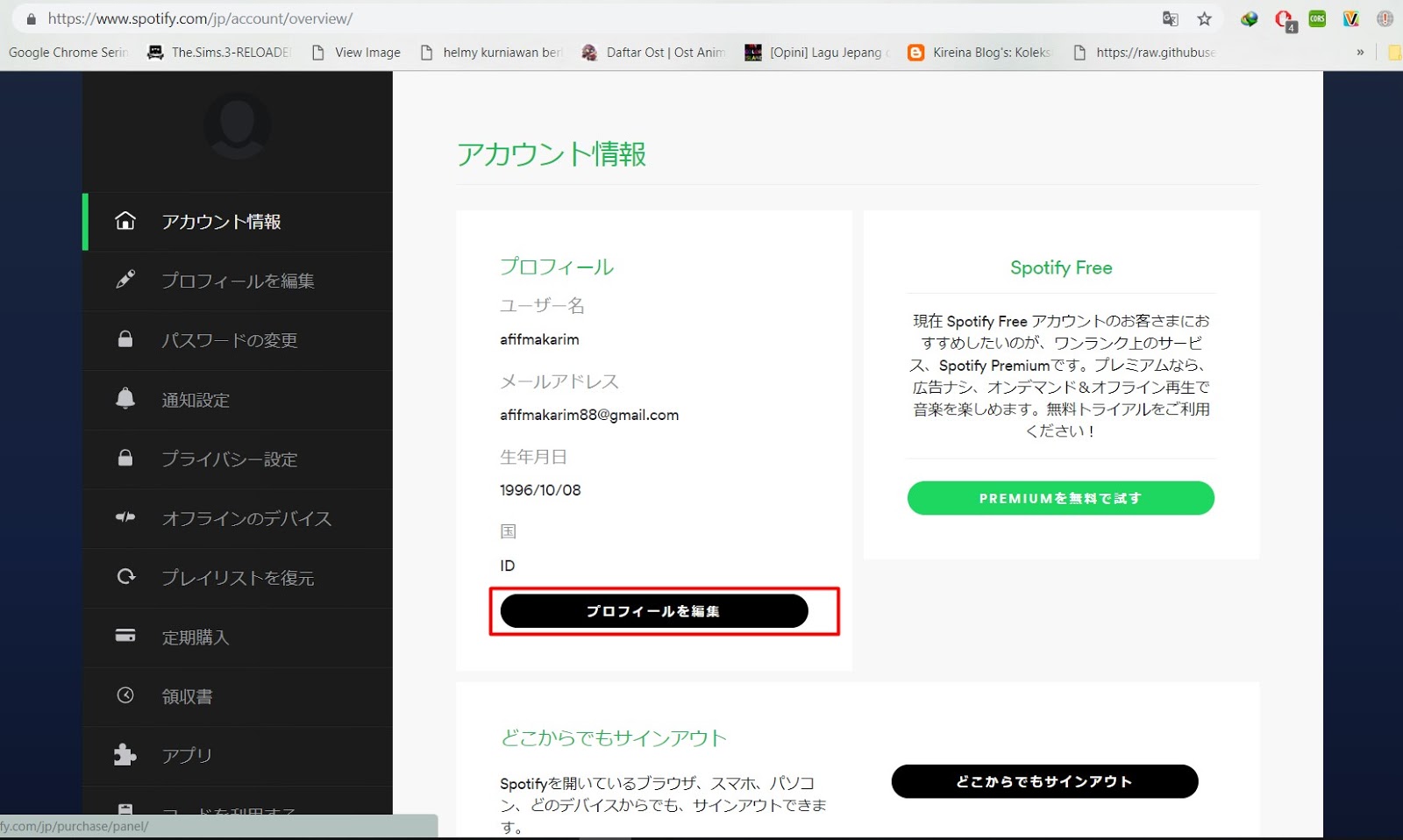Screen dimensions: 1403x840
Task: Open the 領収書 sidebar menu item
Action: tap(238, 696)
